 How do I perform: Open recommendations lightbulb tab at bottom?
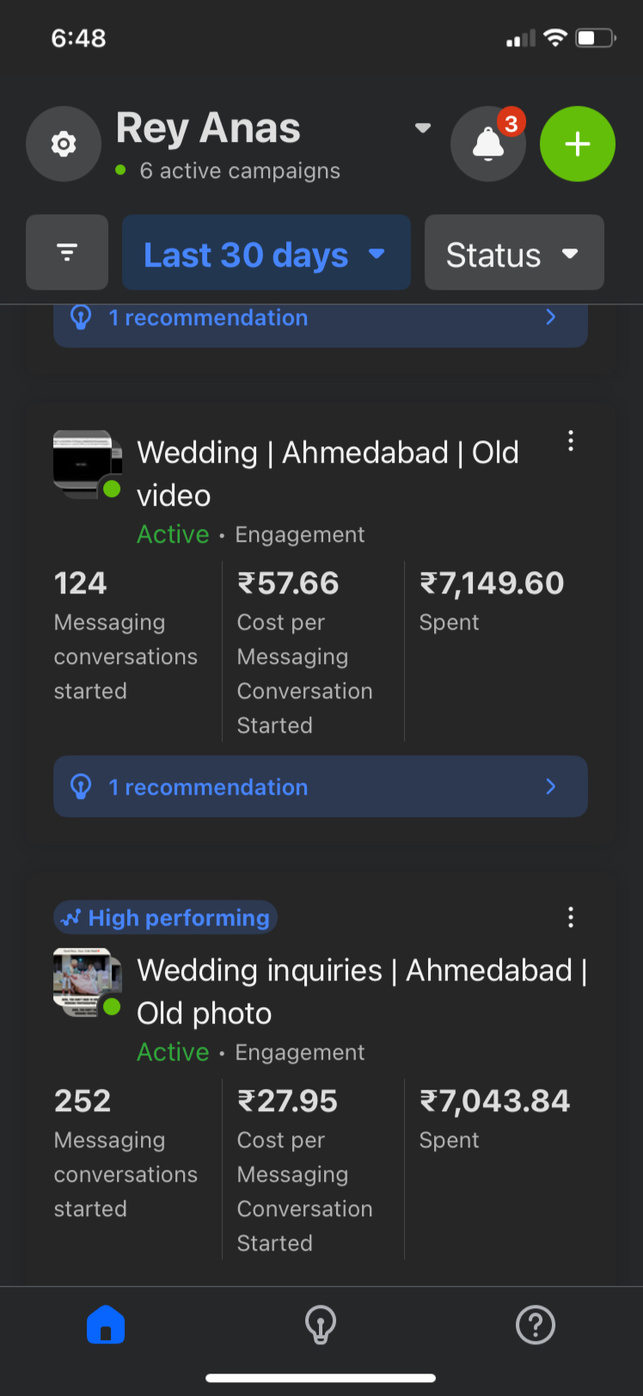pos(320,1325)
